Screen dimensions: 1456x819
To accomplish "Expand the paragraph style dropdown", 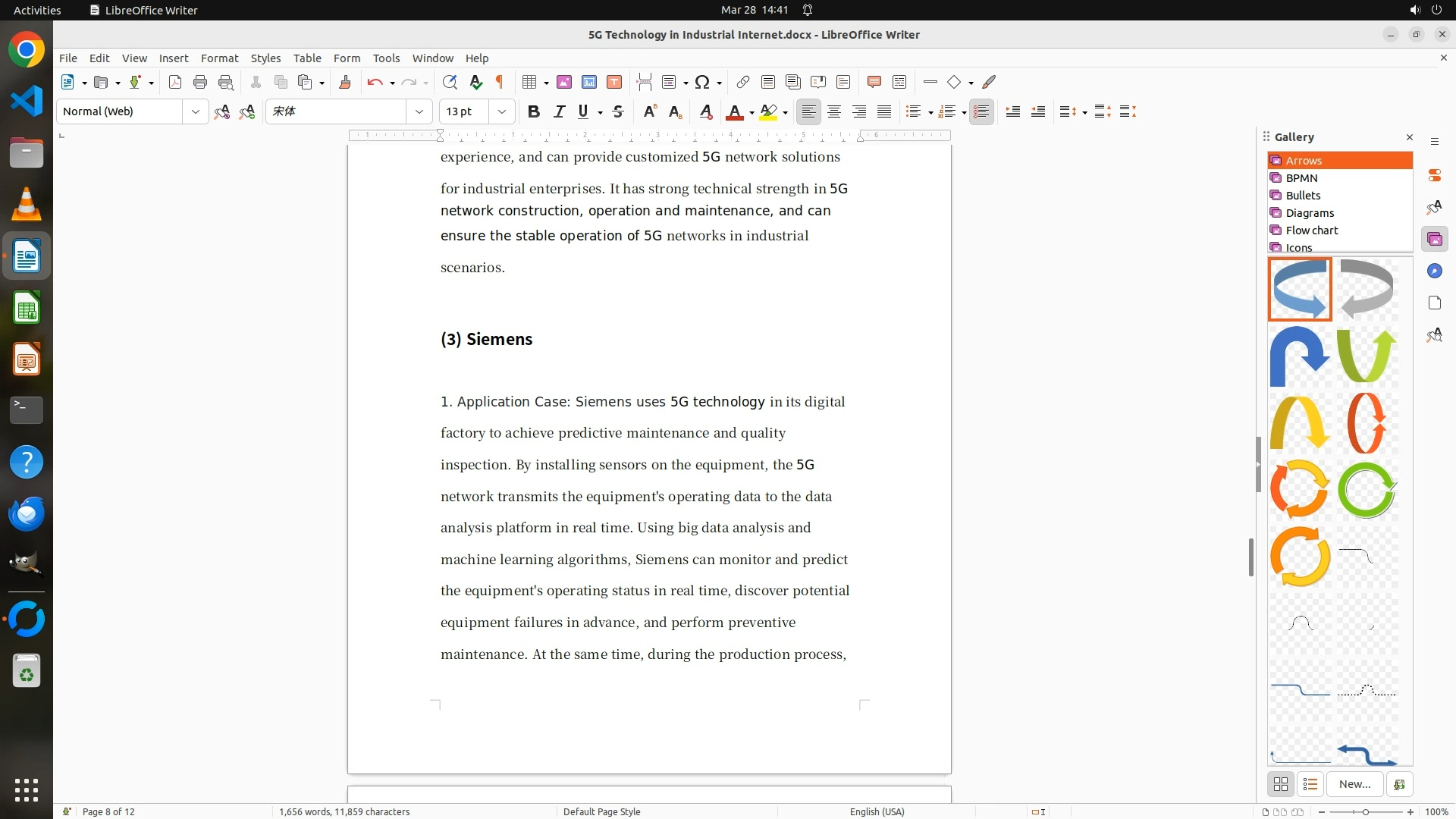I will point(195,111).
